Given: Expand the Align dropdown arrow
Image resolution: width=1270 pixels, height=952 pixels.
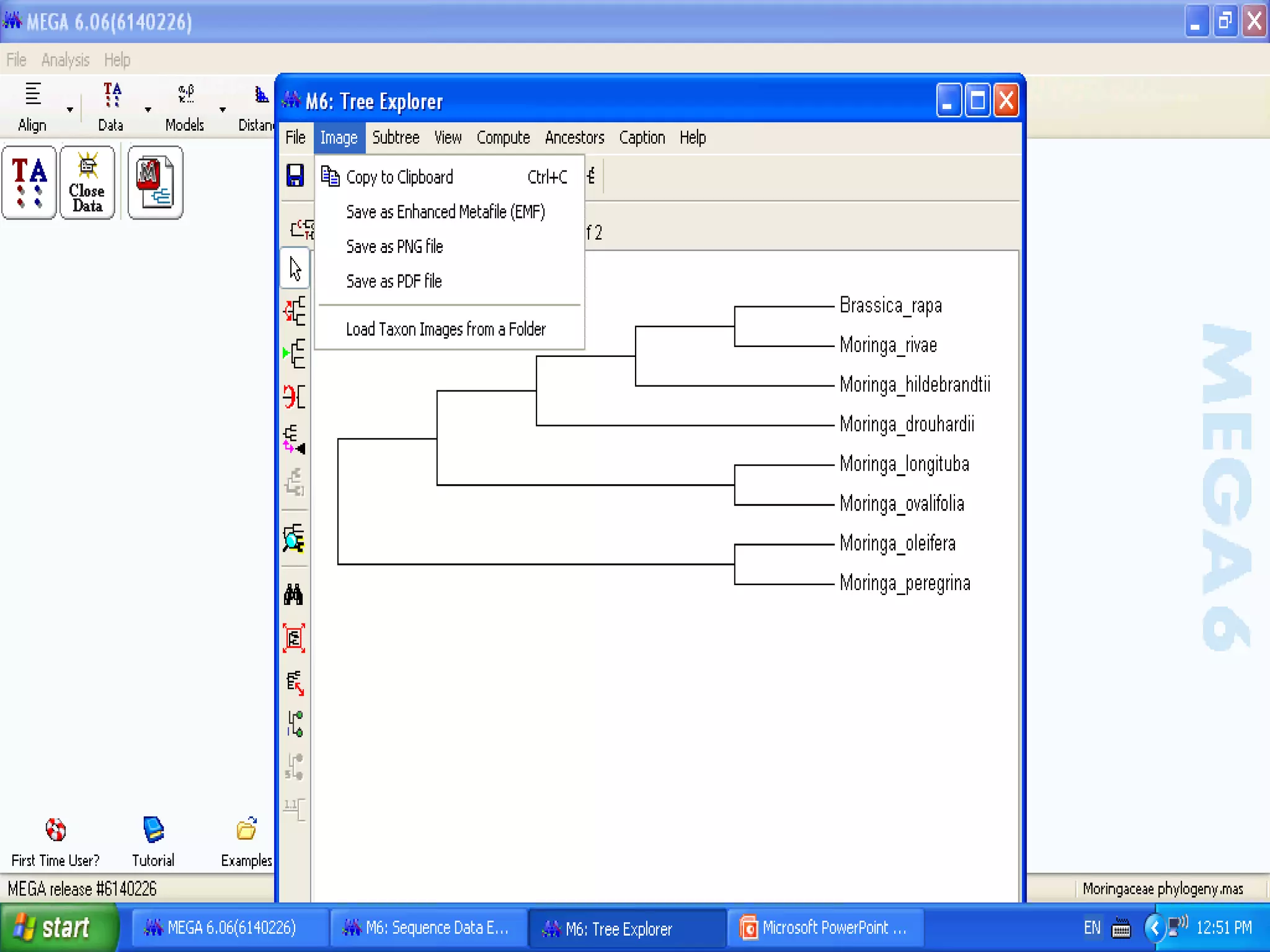Looking at the screenshot, I should [x=69, y=110].
